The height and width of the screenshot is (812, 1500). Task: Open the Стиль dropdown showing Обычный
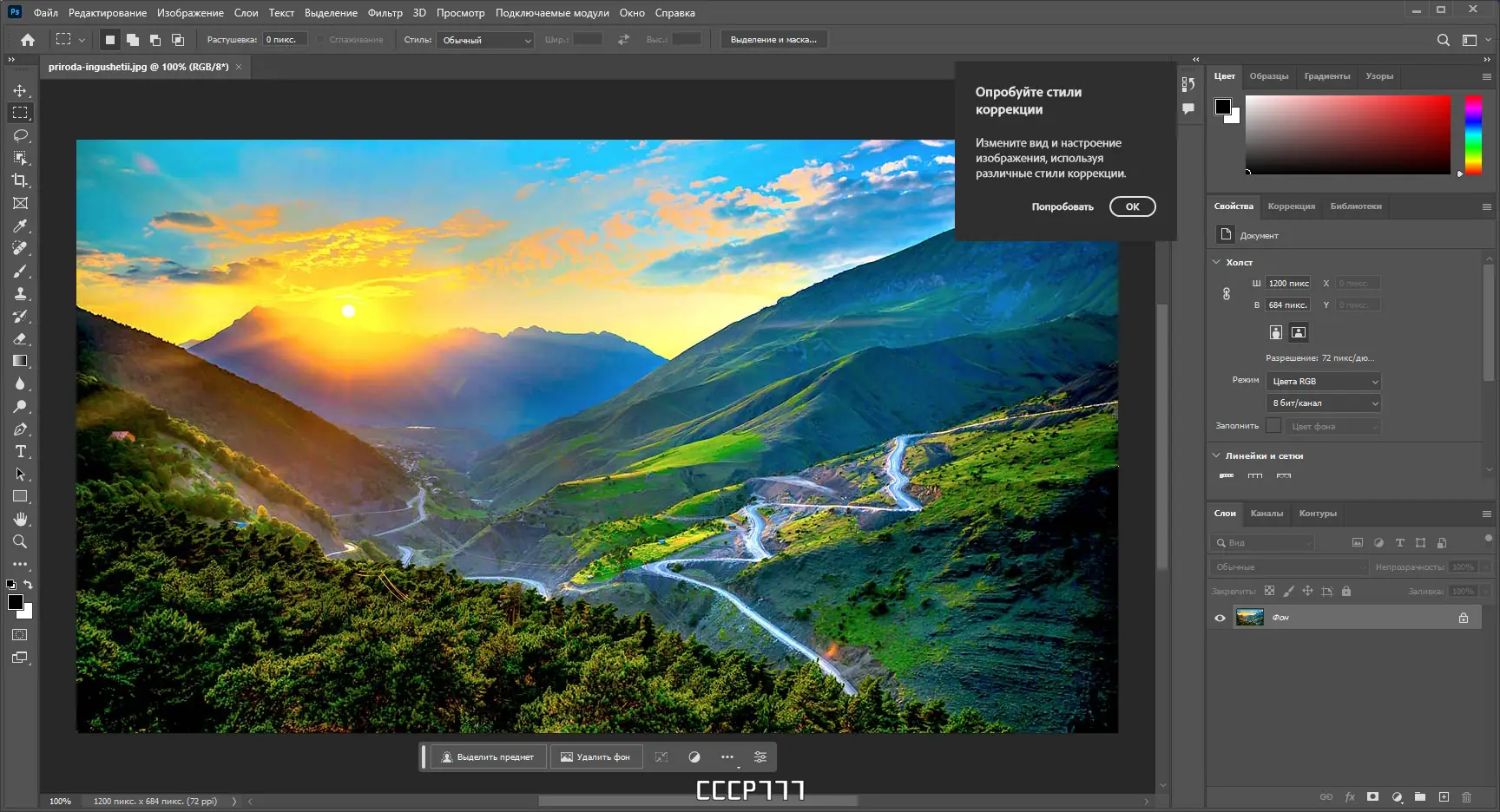(x=485, y=39)
